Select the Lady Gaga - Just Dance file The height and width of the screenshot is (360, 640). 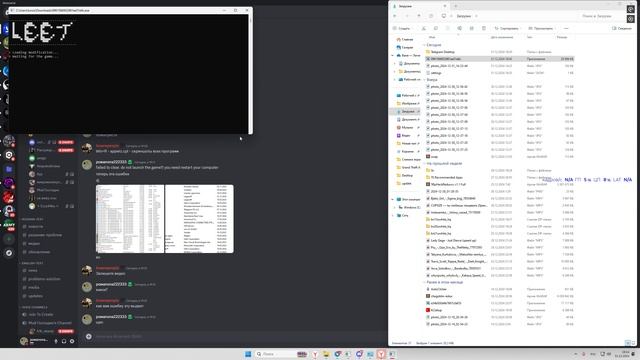(x=500, y=240)
